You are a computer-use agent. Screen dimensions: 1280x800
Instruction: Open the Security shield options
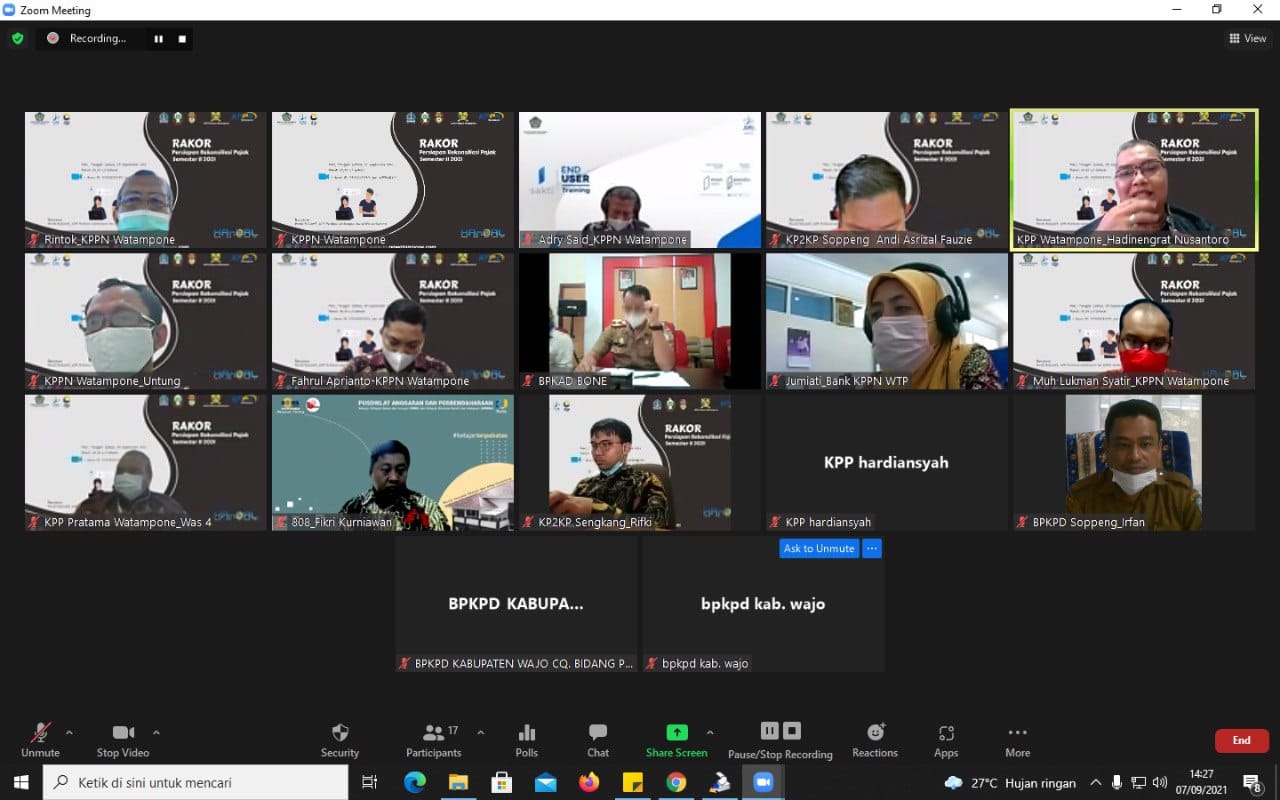(340, 740)
